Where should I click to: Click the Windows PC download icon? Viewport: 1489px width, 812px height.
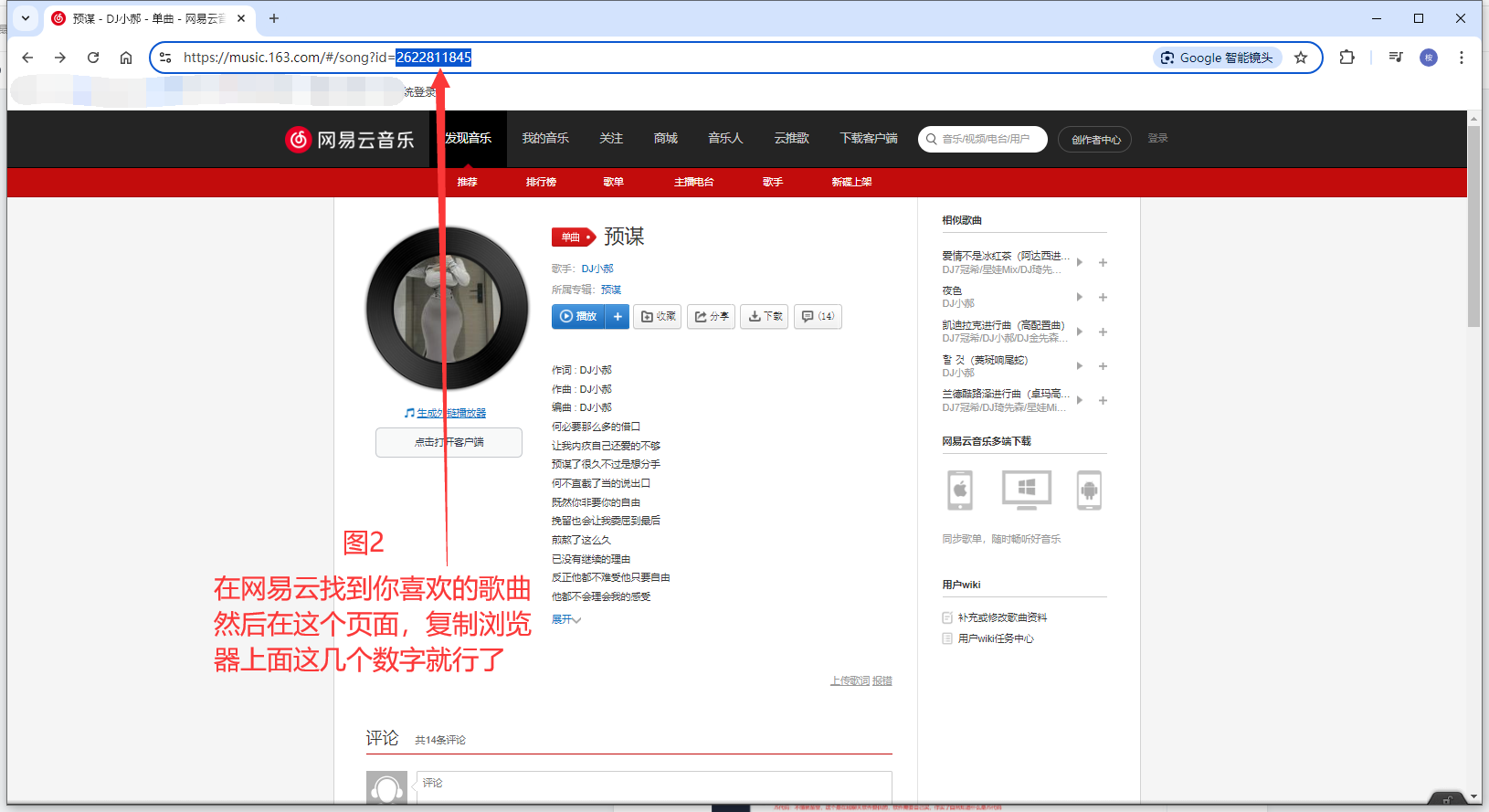(1027, 490)
